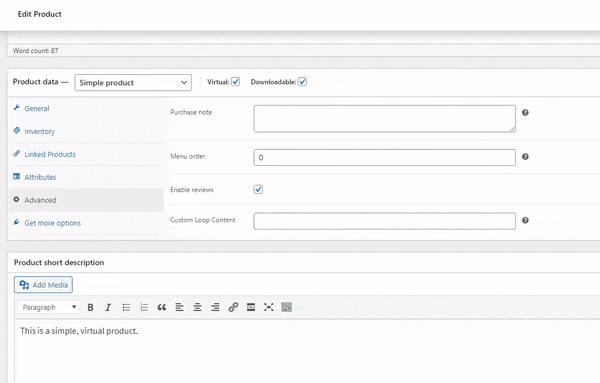
Task: Select the Advanced tab
Action: pos(86,200)
